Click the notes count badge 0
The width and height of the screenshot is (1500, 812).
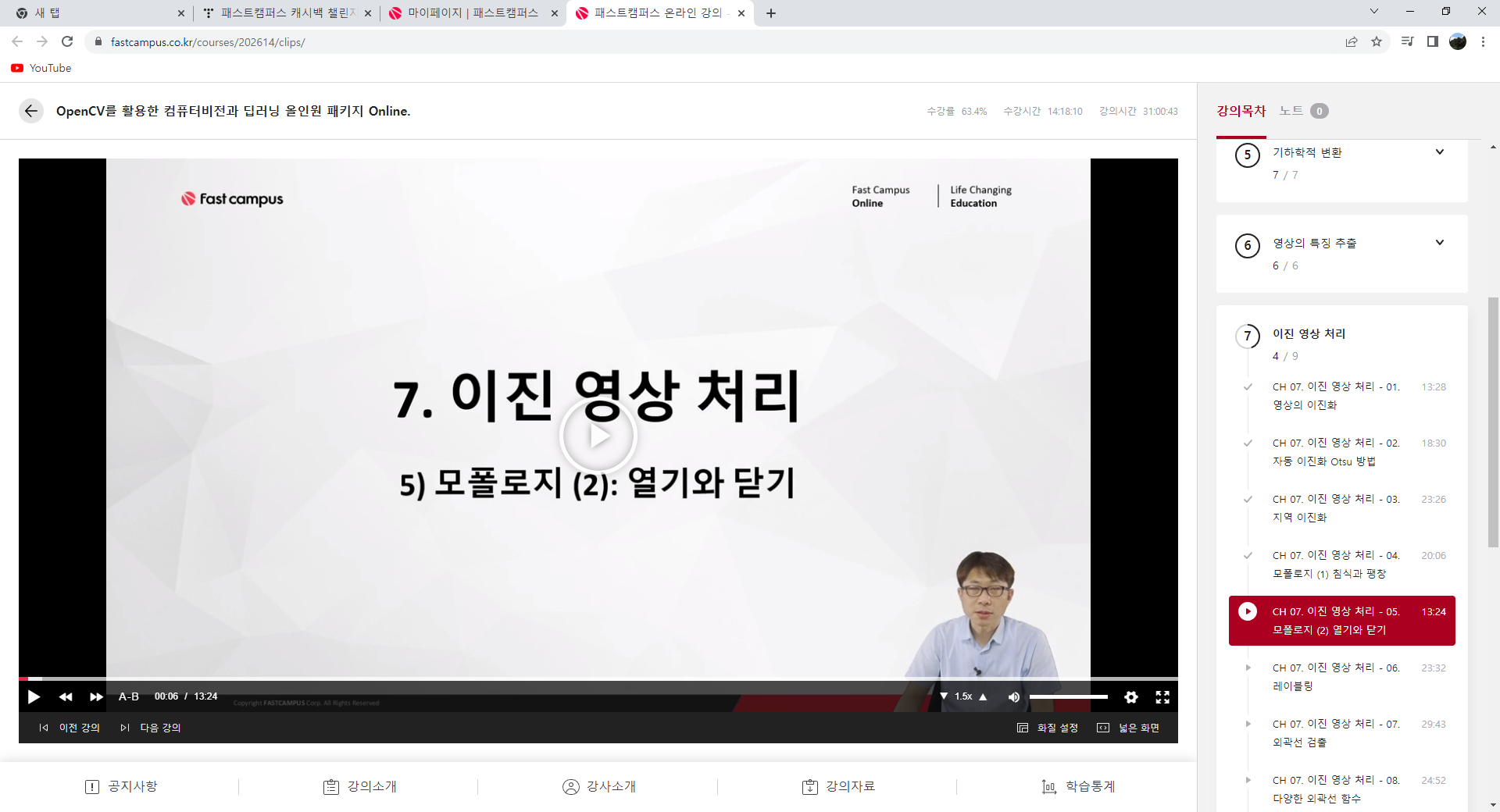[1320, 111]
